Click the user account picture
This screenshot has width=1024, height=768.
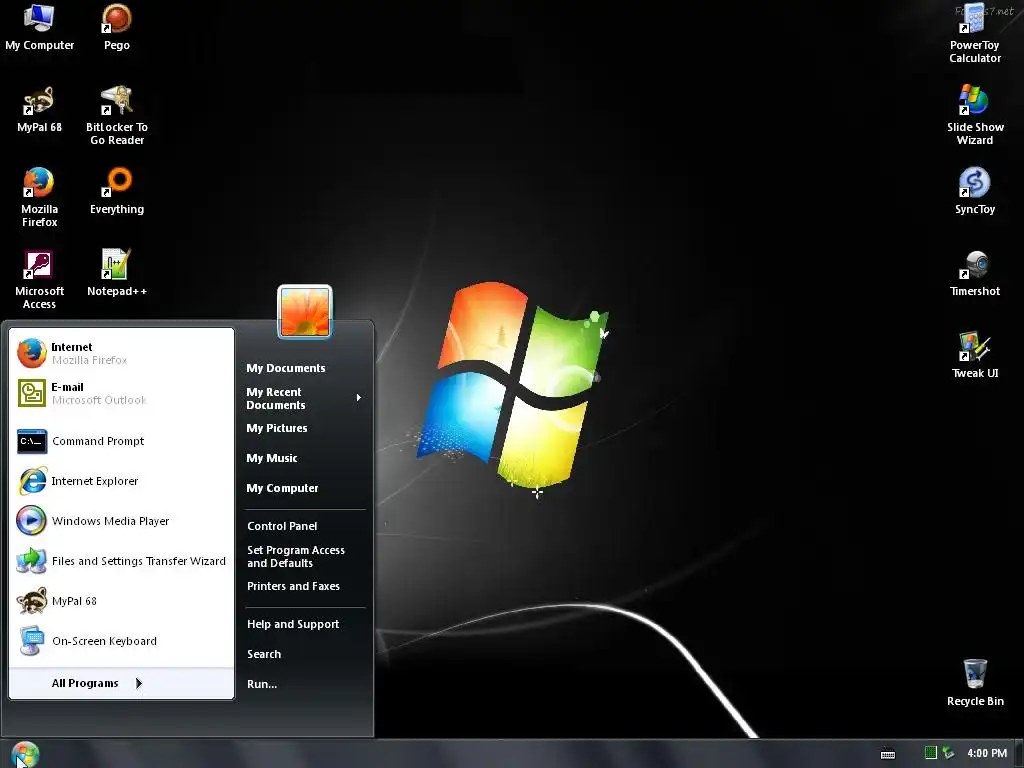[x=305, y=312]
